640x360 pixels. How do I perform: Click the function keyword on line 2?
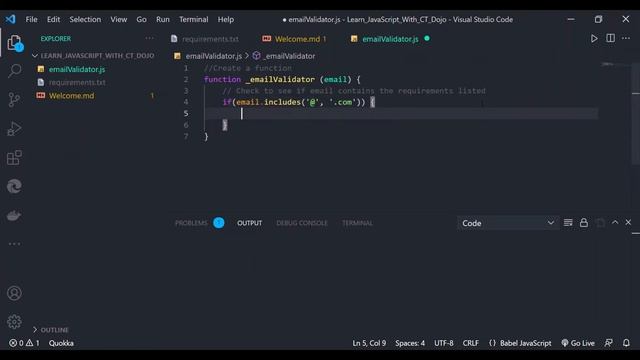222,79
